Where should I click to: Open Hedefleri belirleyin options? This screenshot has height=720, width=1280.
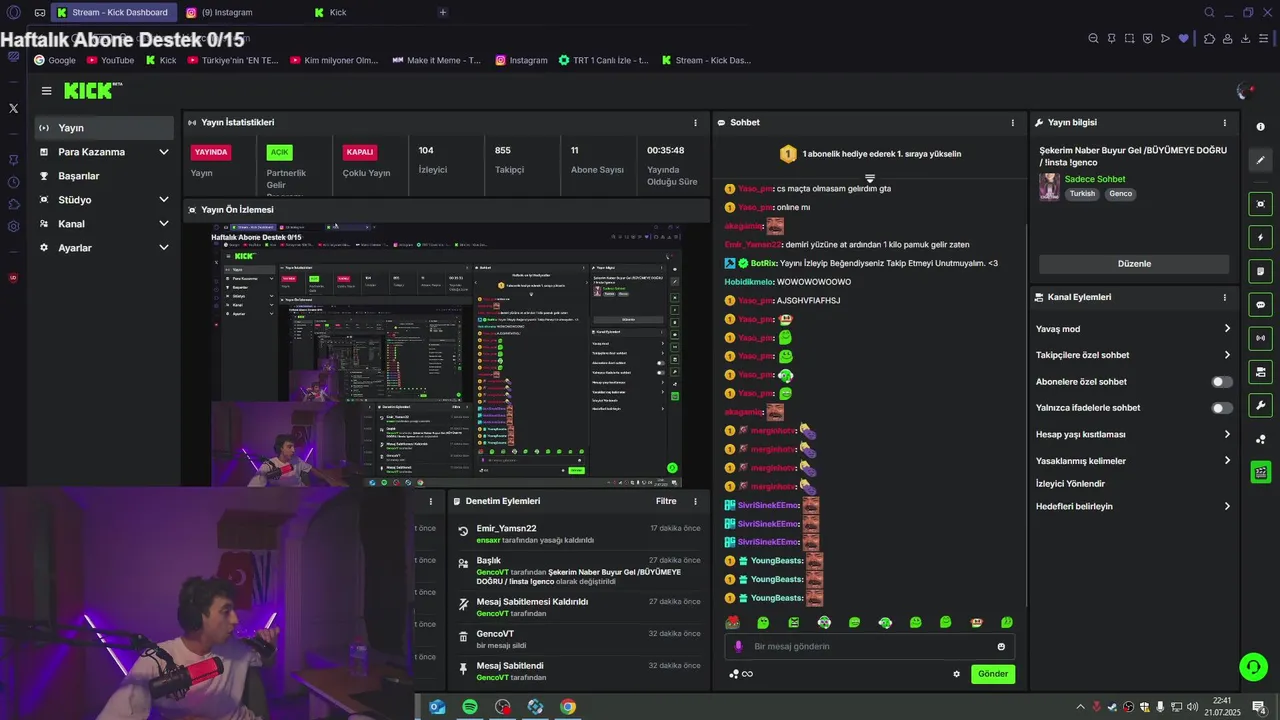[x=1134, y=507]
